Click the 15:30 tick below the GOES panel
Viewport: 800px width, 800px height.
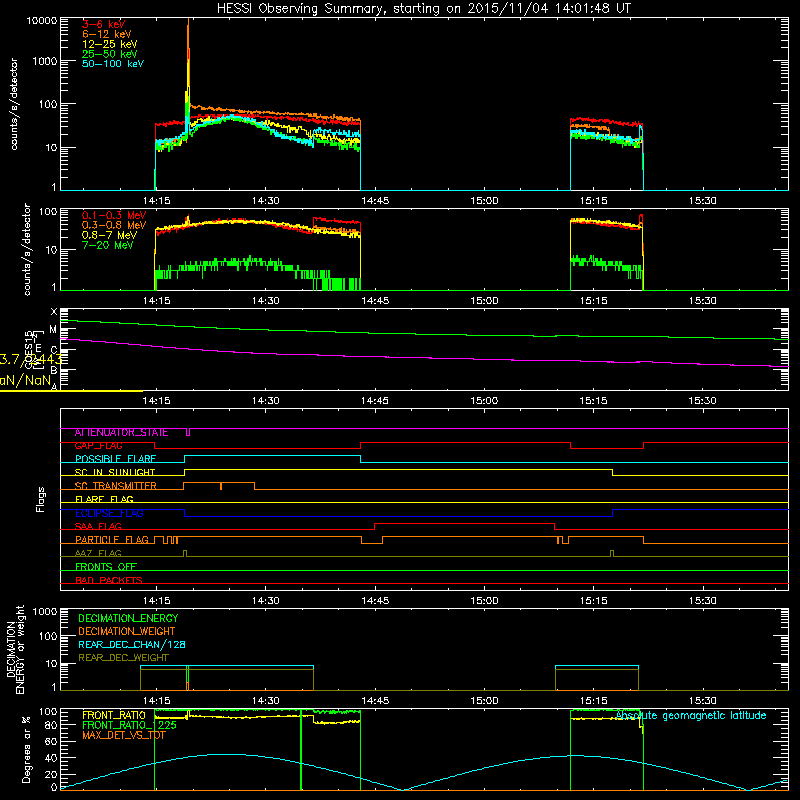coord(702,401)
